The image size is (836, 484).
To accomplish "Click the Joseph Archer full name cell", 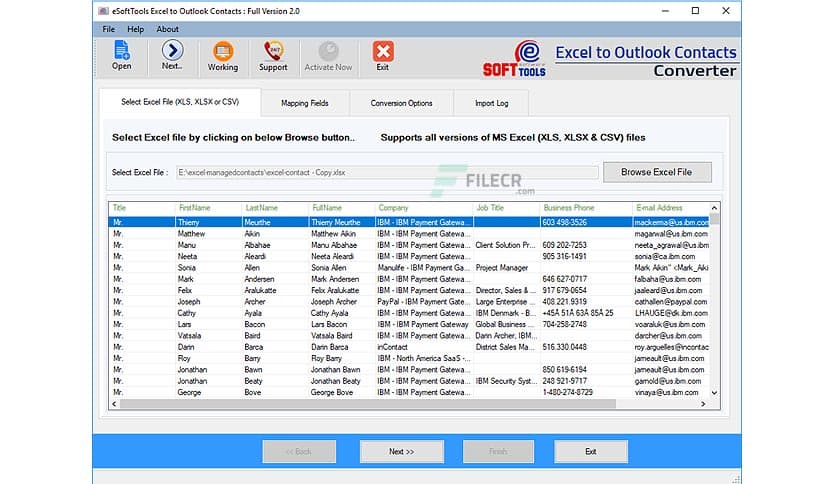I will tap(341, 302).
